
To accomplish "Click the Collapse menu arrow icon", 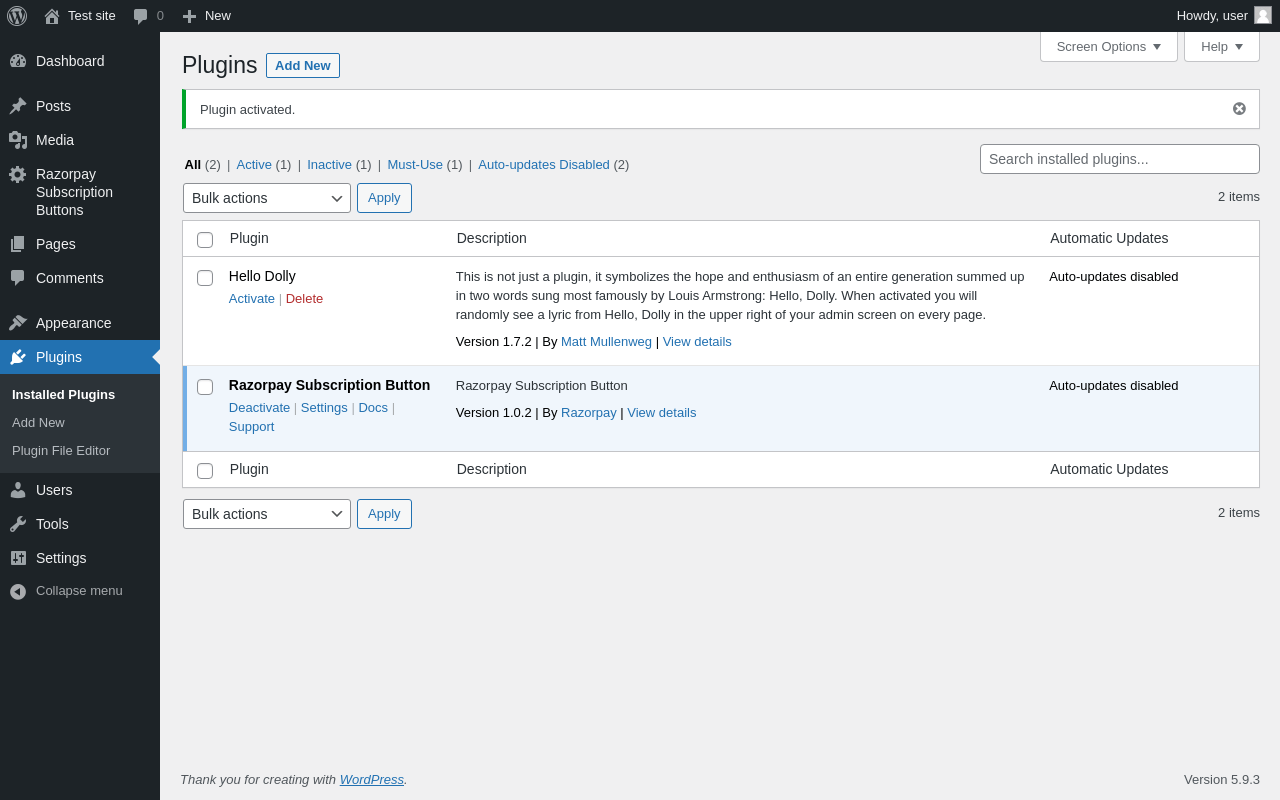I will coord(18,591).
